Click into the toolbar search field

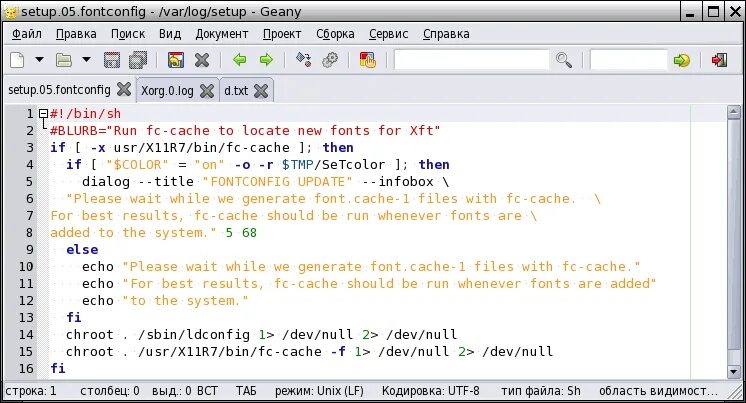point(471,60)
